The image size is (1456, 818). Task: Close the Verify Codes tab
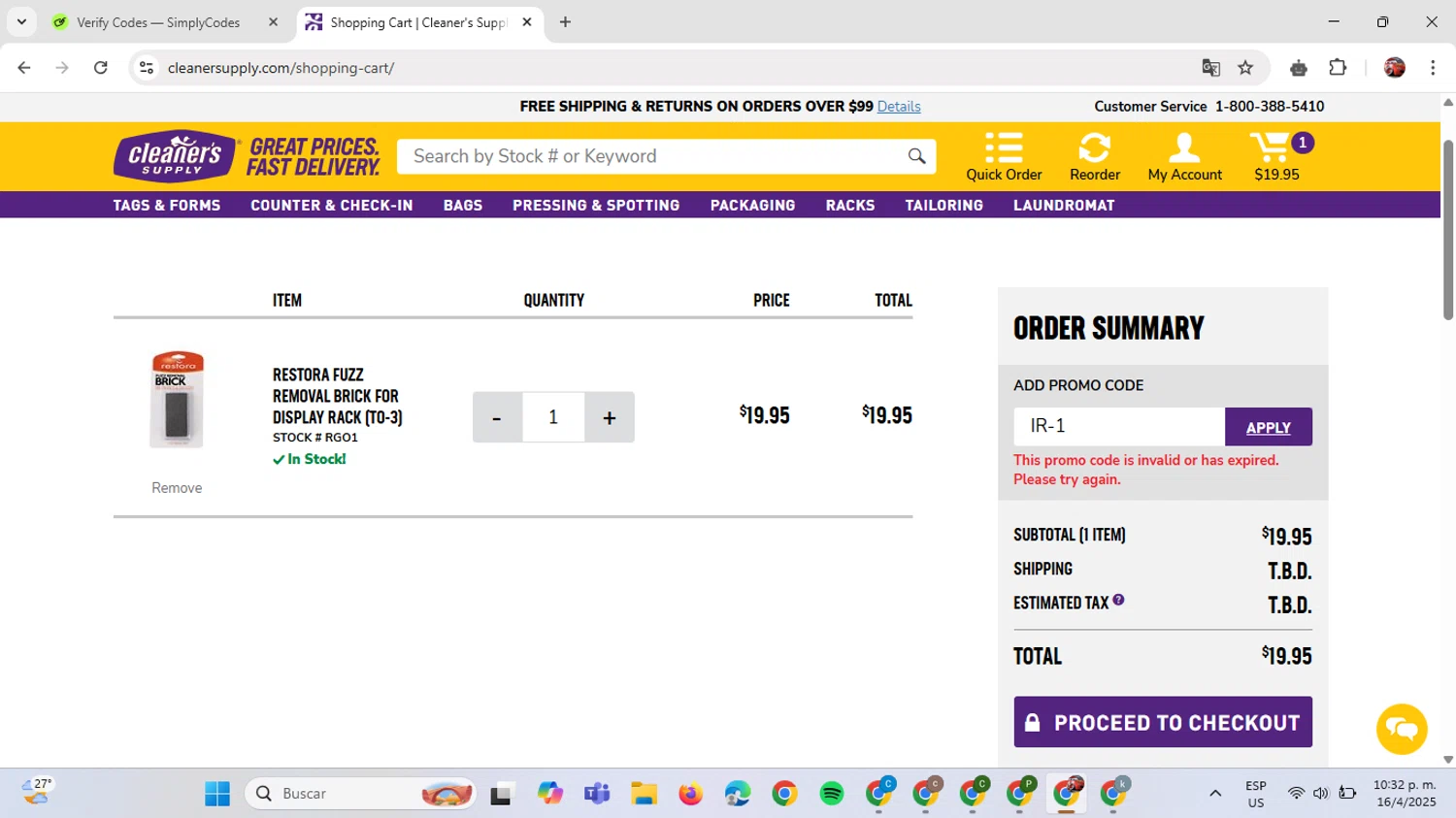[273, 22]
